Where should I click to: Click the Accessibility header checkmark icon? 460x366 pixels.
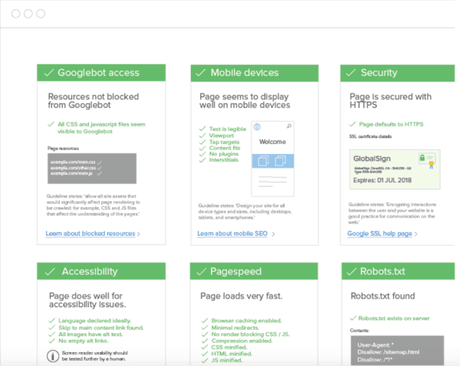(x=50, y=272)
